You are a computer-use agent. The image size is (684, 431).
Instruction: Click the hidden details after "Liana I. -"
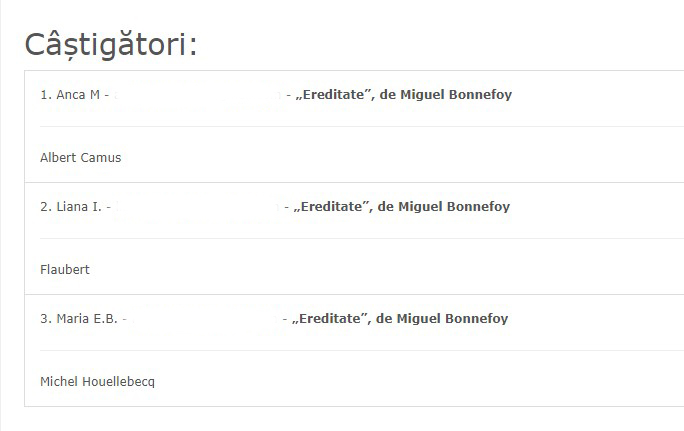tap(198, 207)
